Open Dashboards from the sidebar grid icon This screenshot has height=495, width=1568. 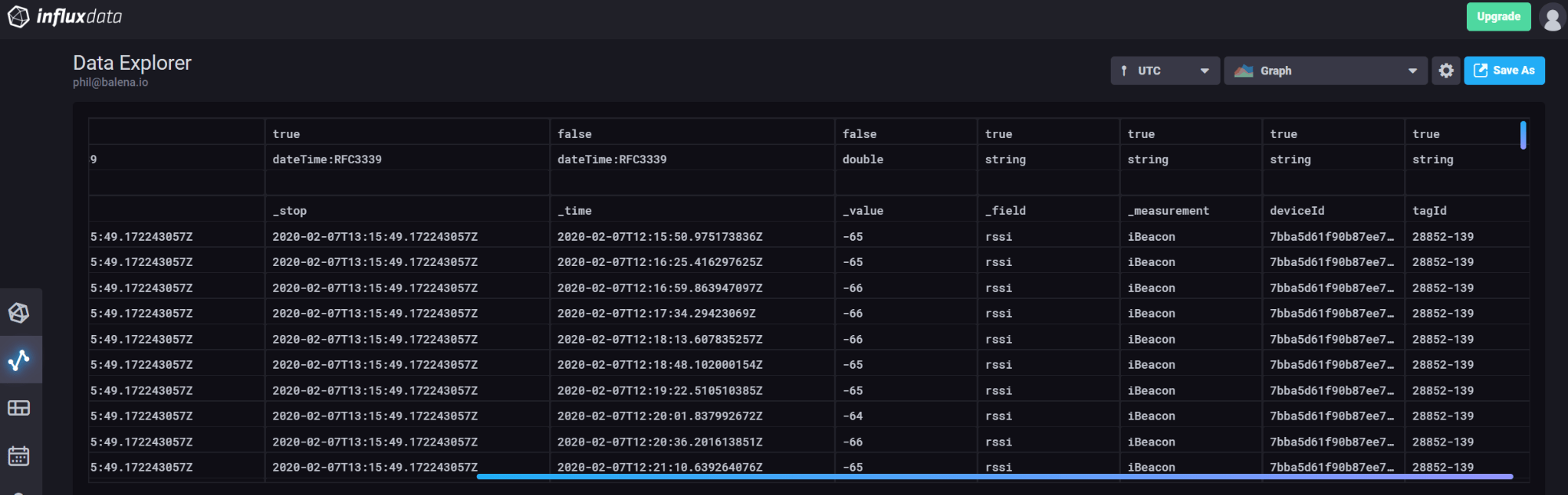click(19, 408)
